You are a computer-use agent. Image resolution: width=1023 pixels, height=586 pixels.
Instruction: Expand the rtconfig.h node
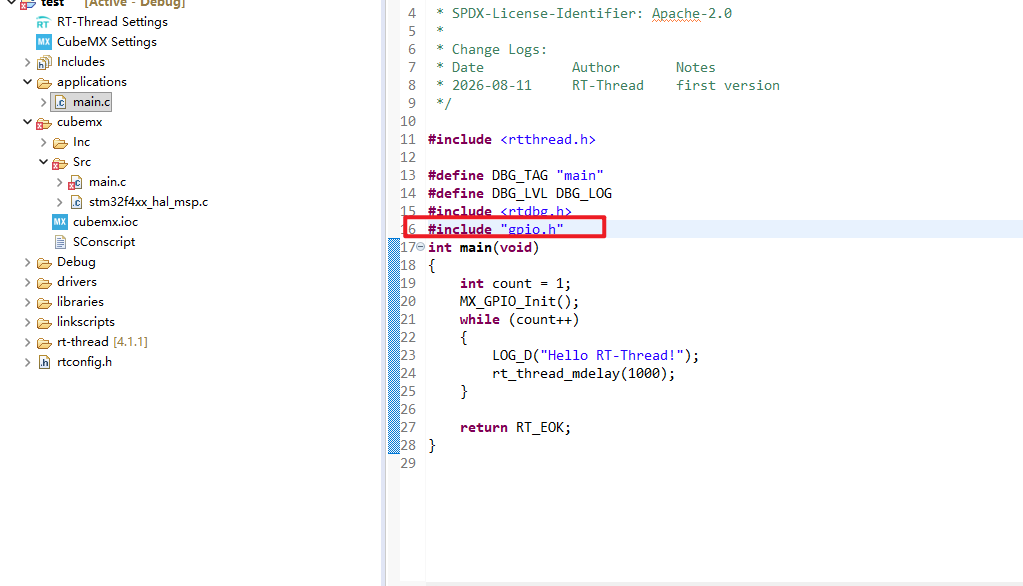point(27,362)
